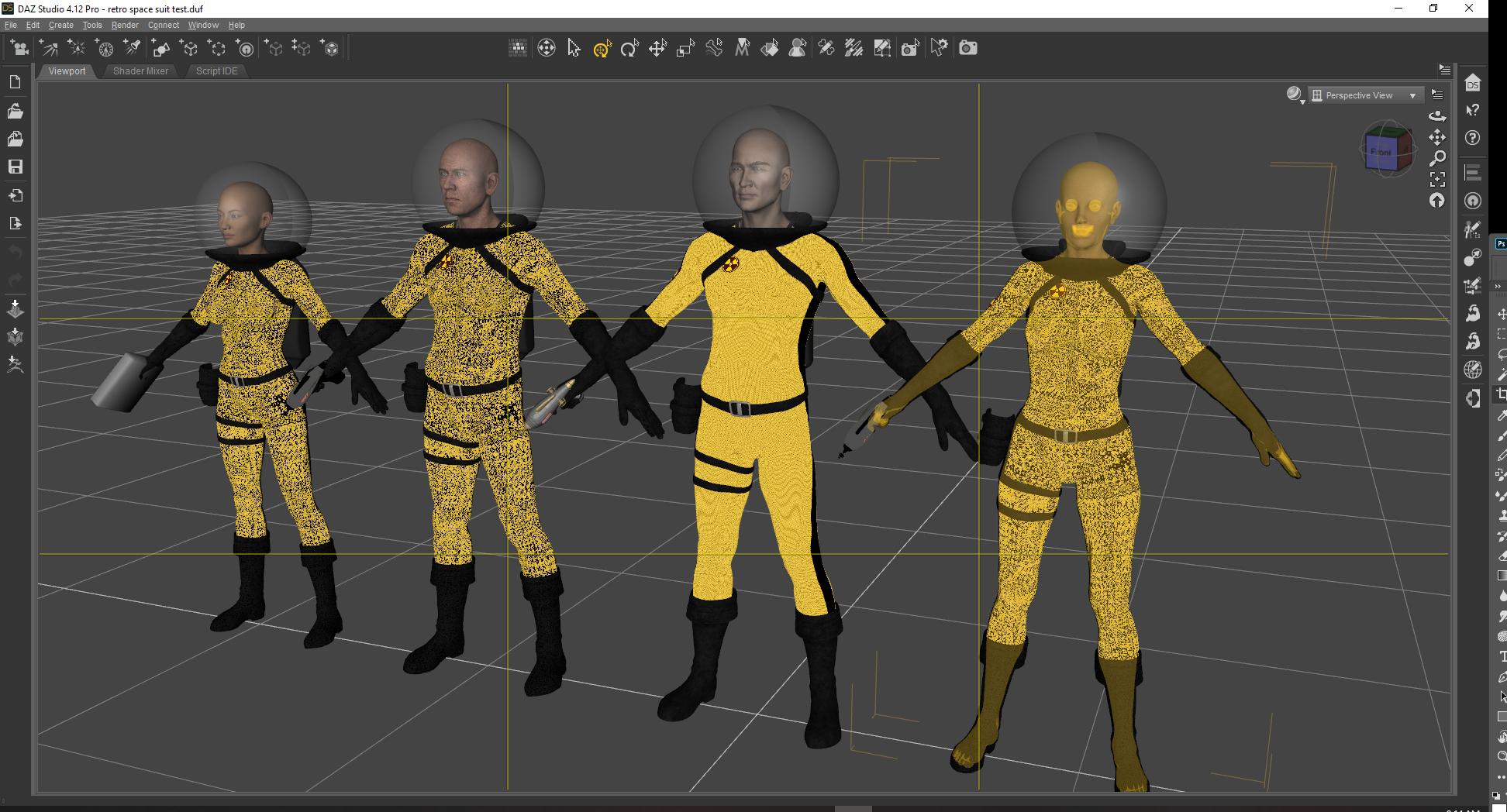This screenshot has width=1507, height=812.
Task: Activate the Scale tool
Action: (685, 49)
